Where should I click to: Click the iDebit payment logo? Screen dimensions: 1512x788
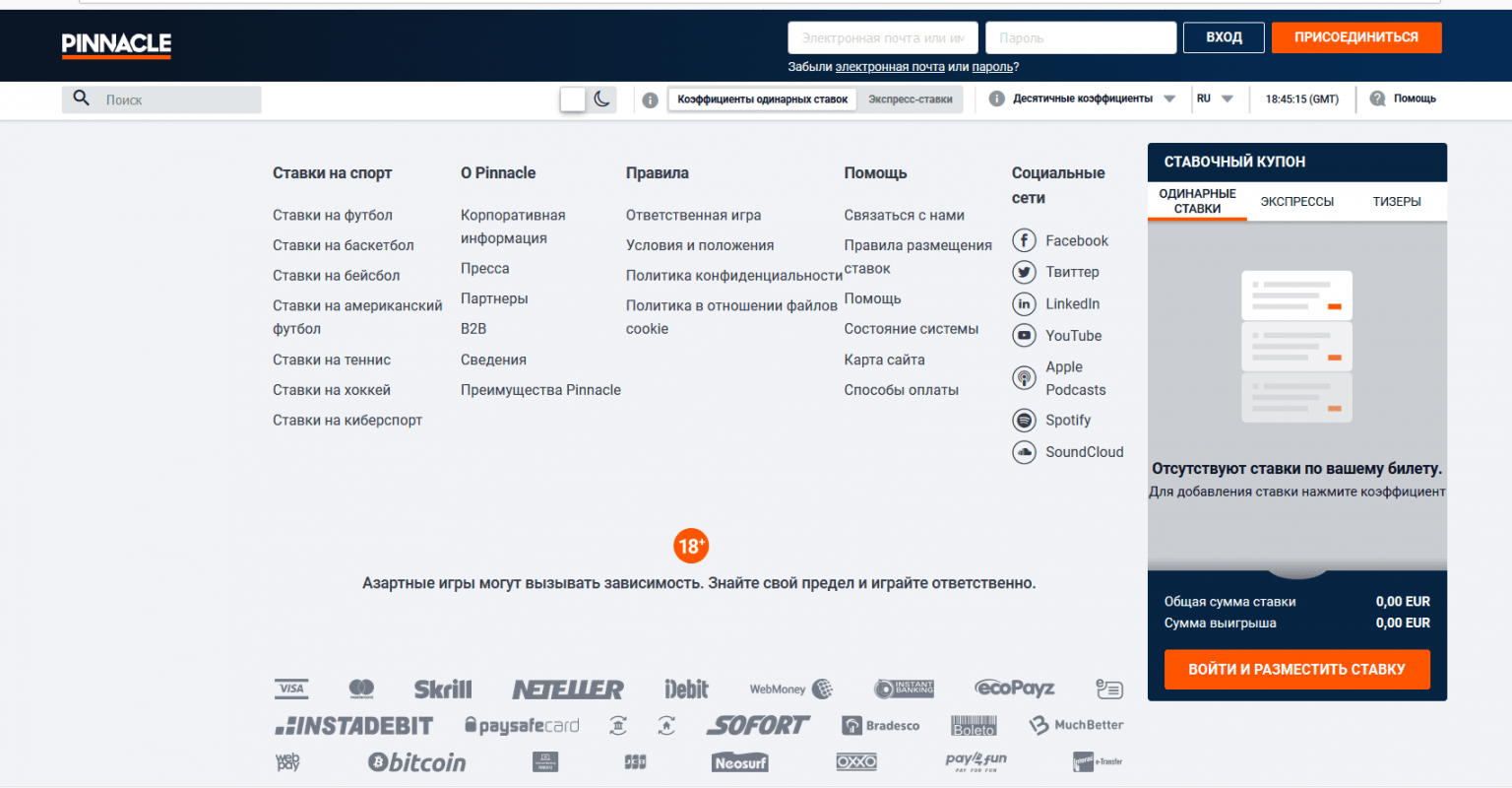click(686, 689)
